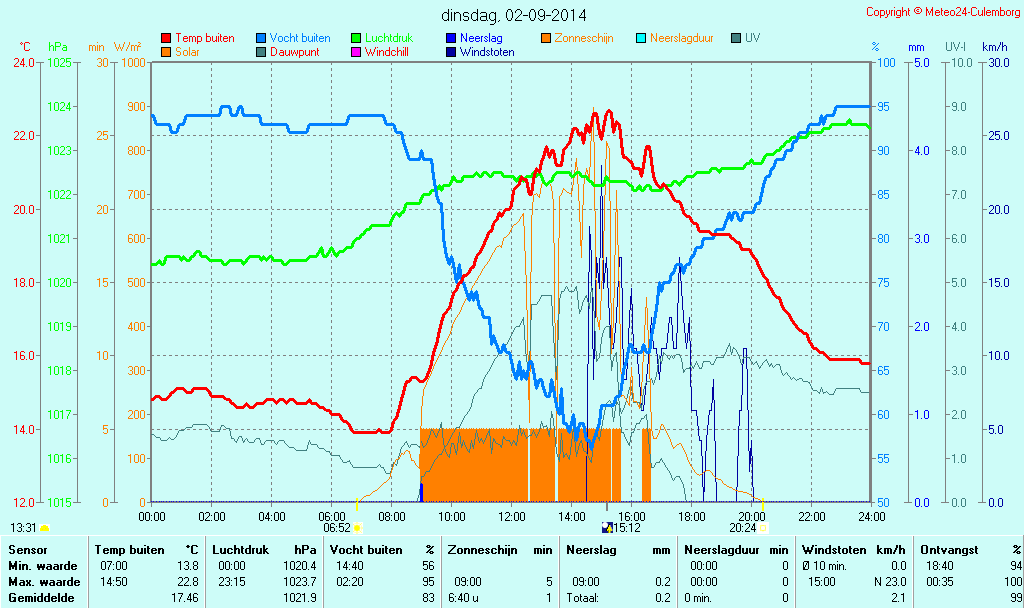Click the blue Vocht buiten legend square

[x=261, y=38]
